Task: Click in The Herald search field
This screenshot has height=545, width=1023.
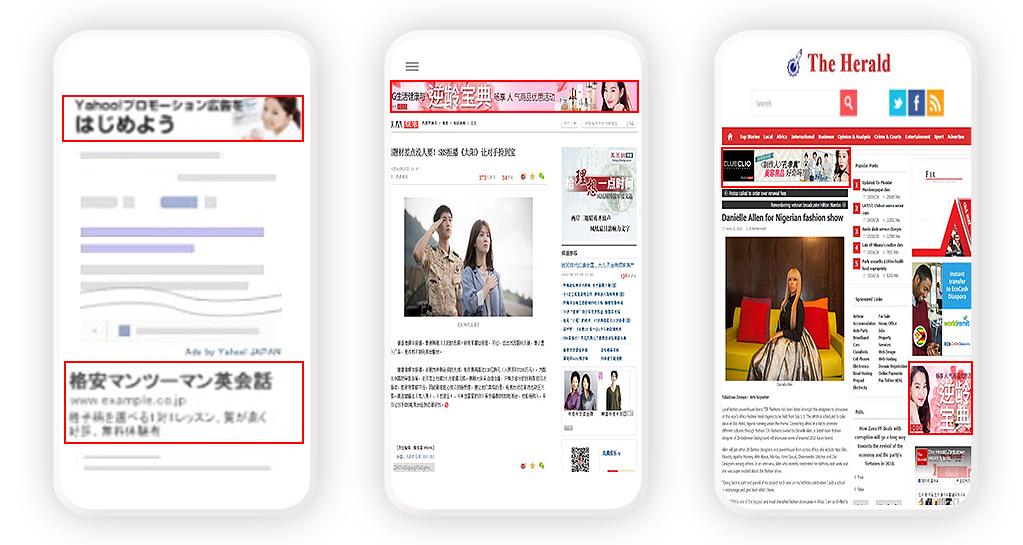Action: click(795, 103)
